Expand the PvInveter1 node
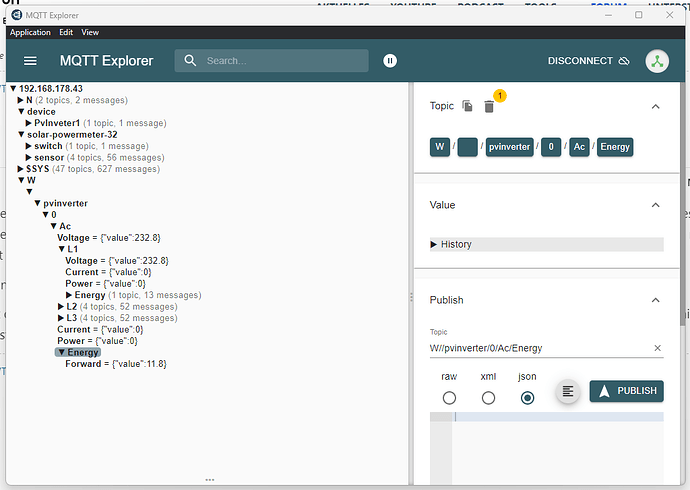 [29, 123]
